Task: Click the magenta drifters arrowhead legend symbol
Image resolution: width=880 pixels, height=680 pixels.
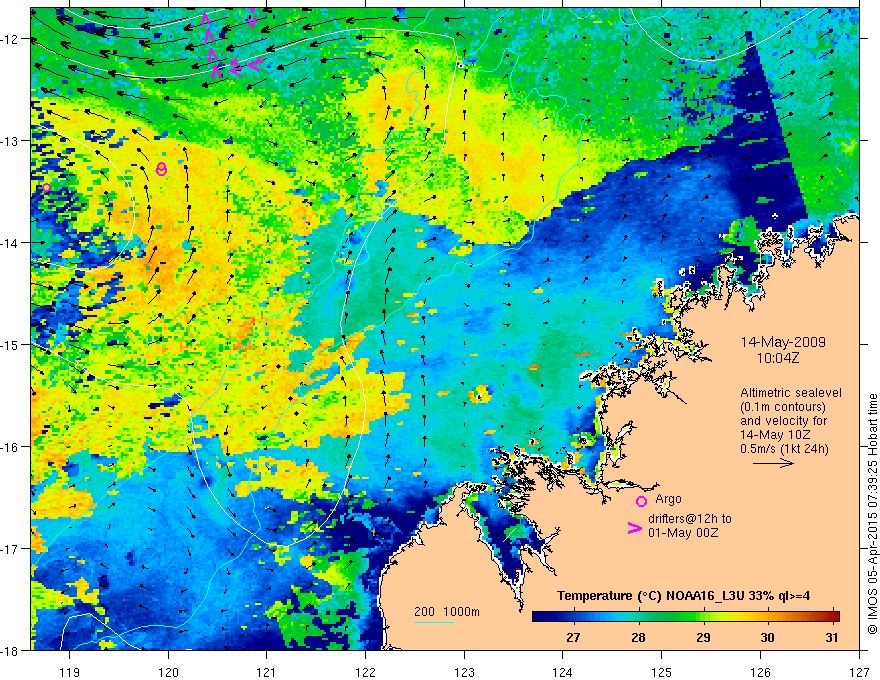Action: coord(635,528)
